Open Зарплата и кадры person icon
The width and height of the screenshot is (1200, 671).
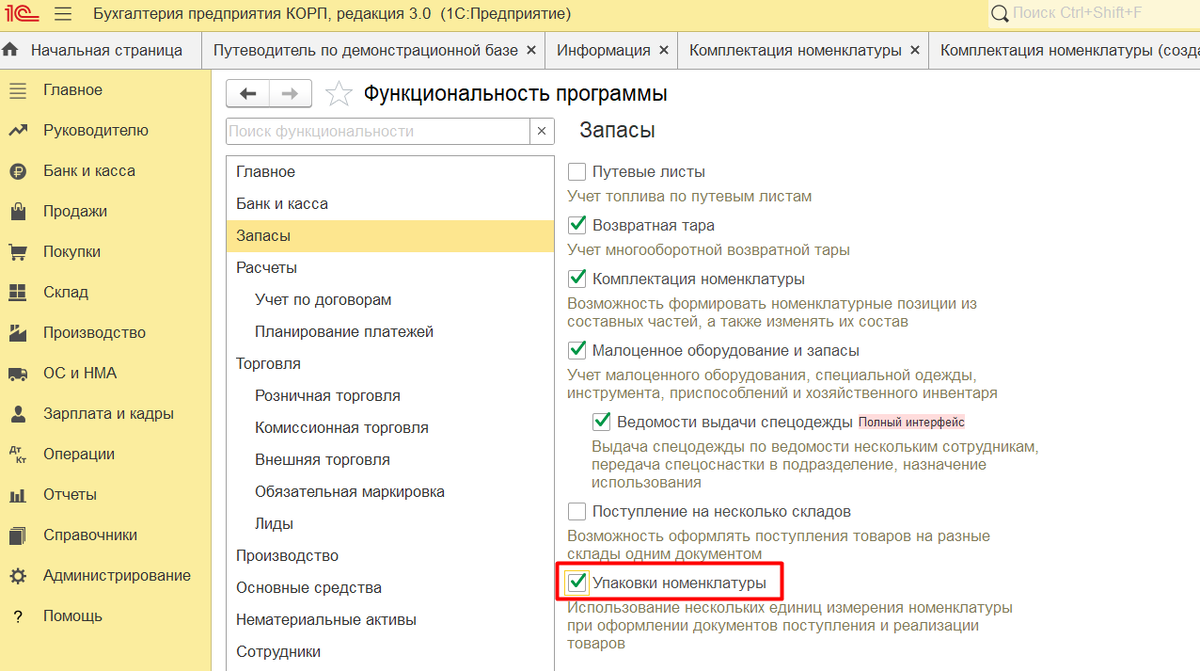point(17,413)
